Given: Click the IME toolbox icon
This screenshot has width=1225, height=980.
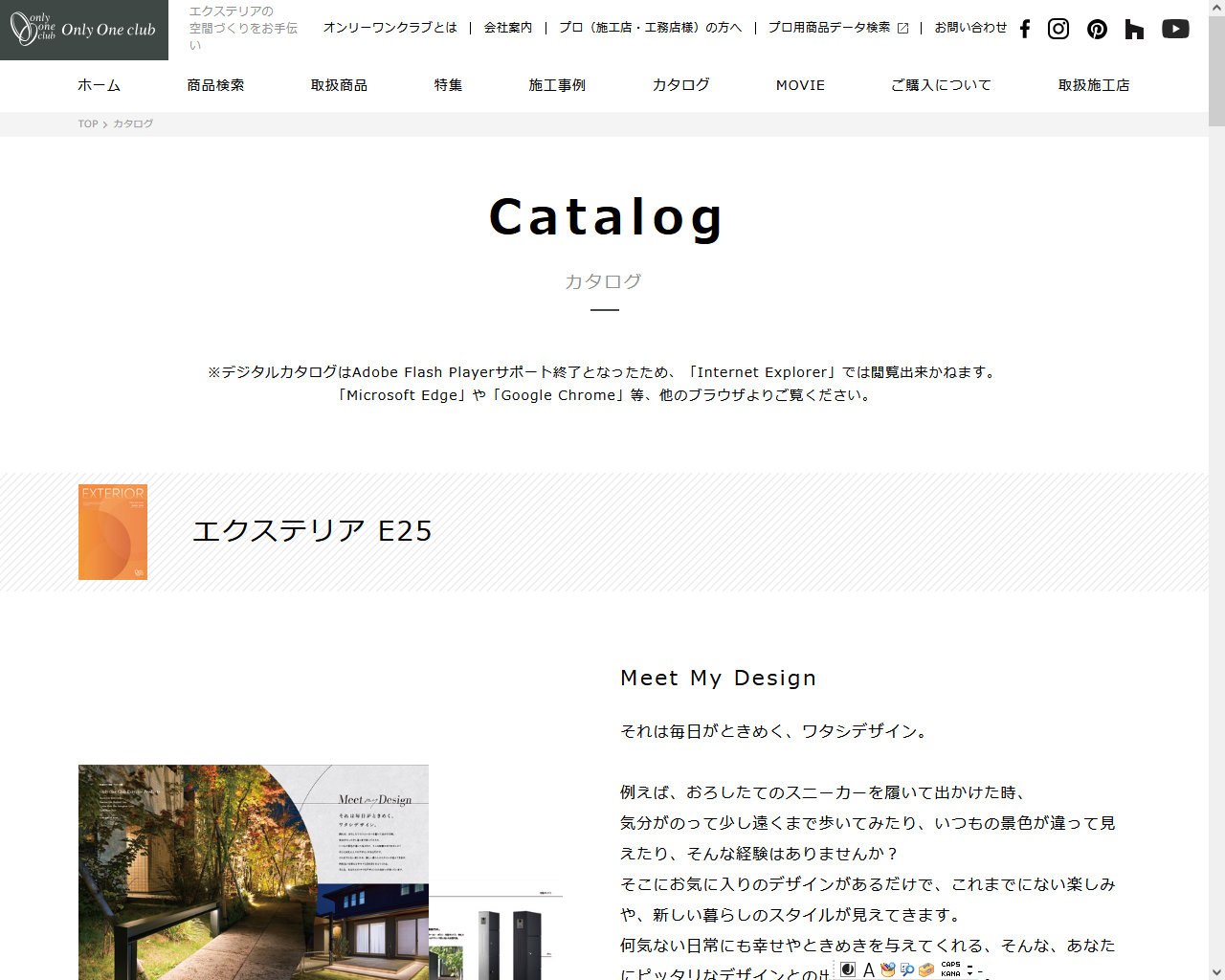Looking at the screenshot, I should [925, 969].
